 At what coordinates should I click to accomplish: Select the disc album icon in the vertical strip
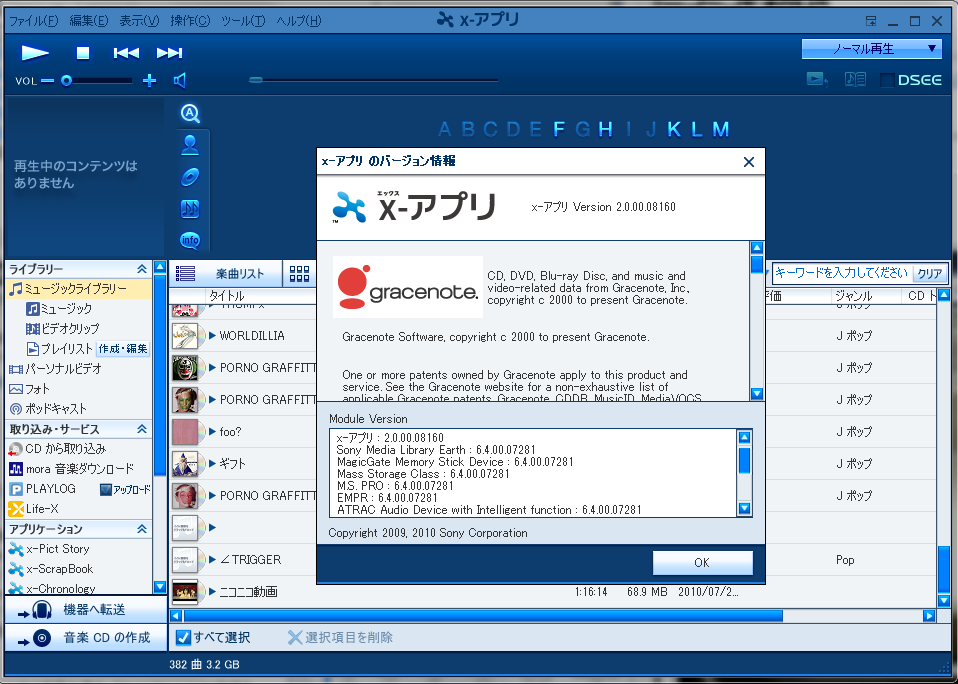pyautogui.click(x=190, y=177)
